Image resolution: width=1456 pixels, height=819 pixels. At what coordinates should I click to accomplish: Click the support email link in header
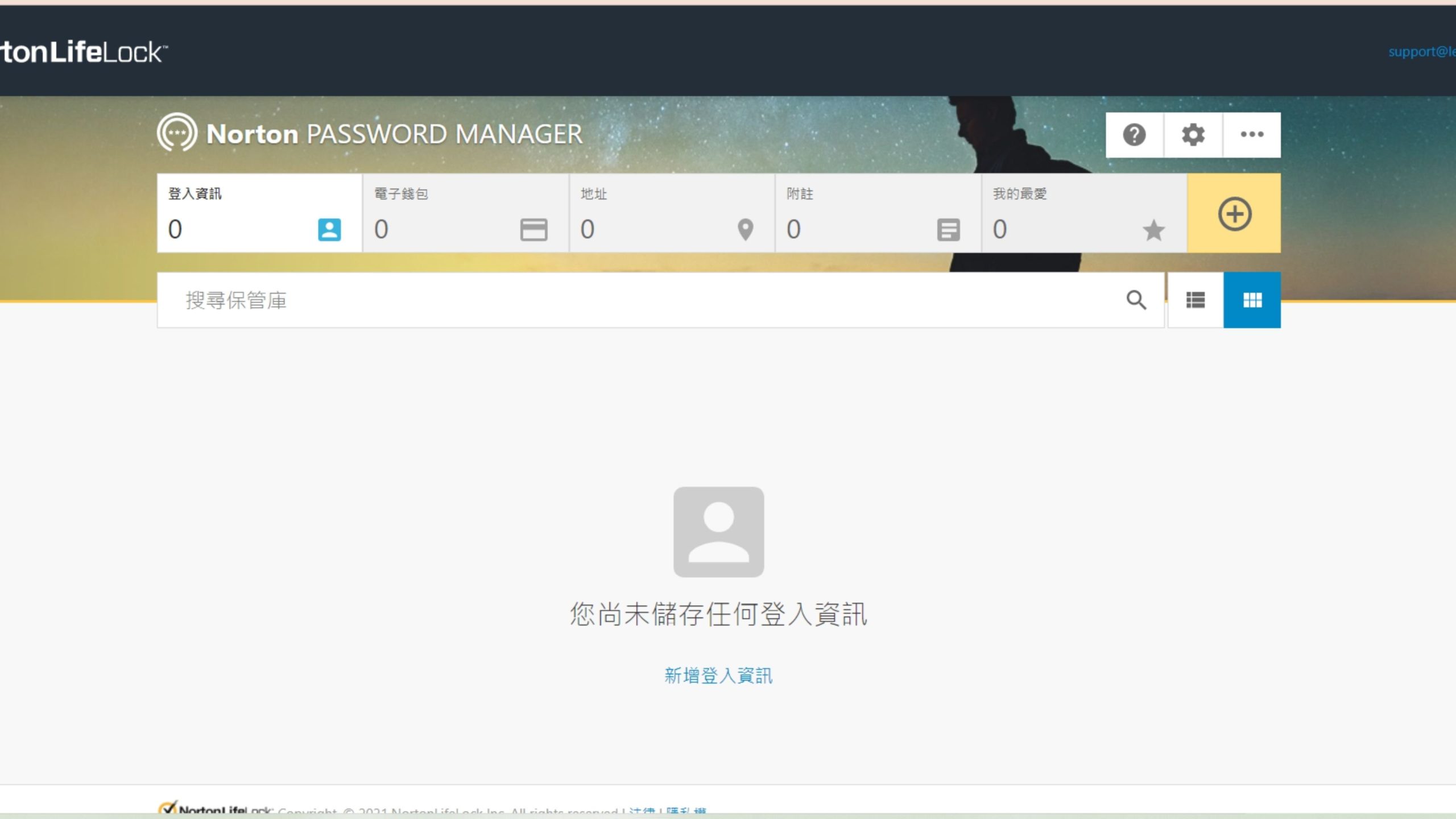click(x=1422, y=51)
